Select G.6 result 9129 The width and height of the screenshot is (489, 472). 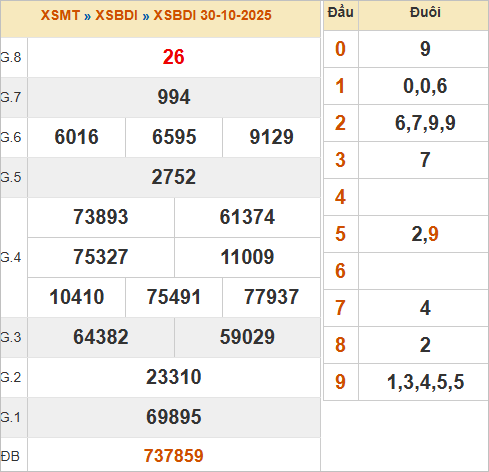271,137
